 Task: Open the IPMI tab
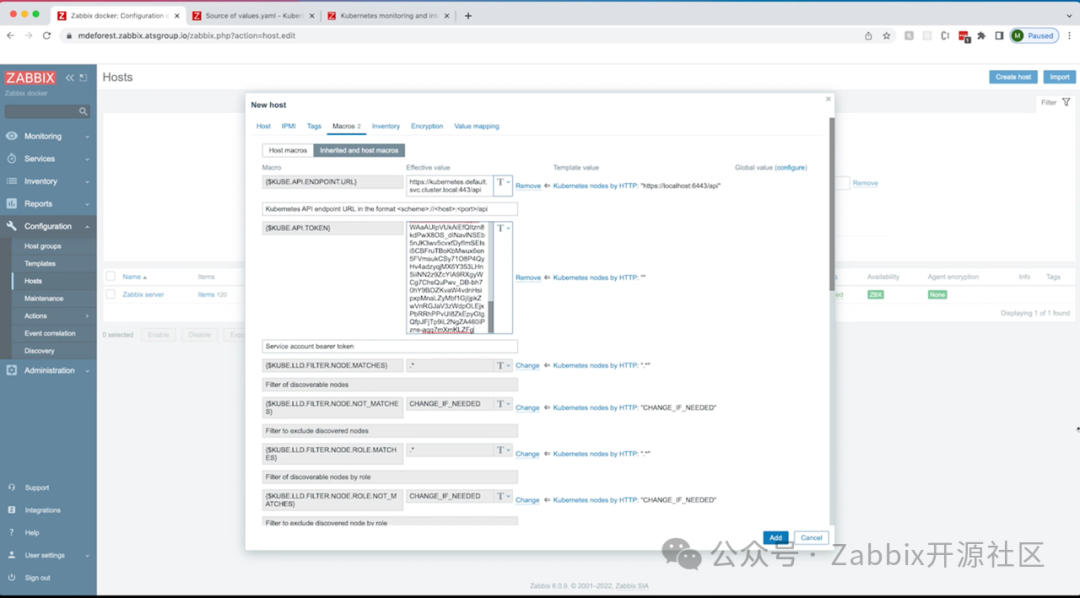[289, 126]
